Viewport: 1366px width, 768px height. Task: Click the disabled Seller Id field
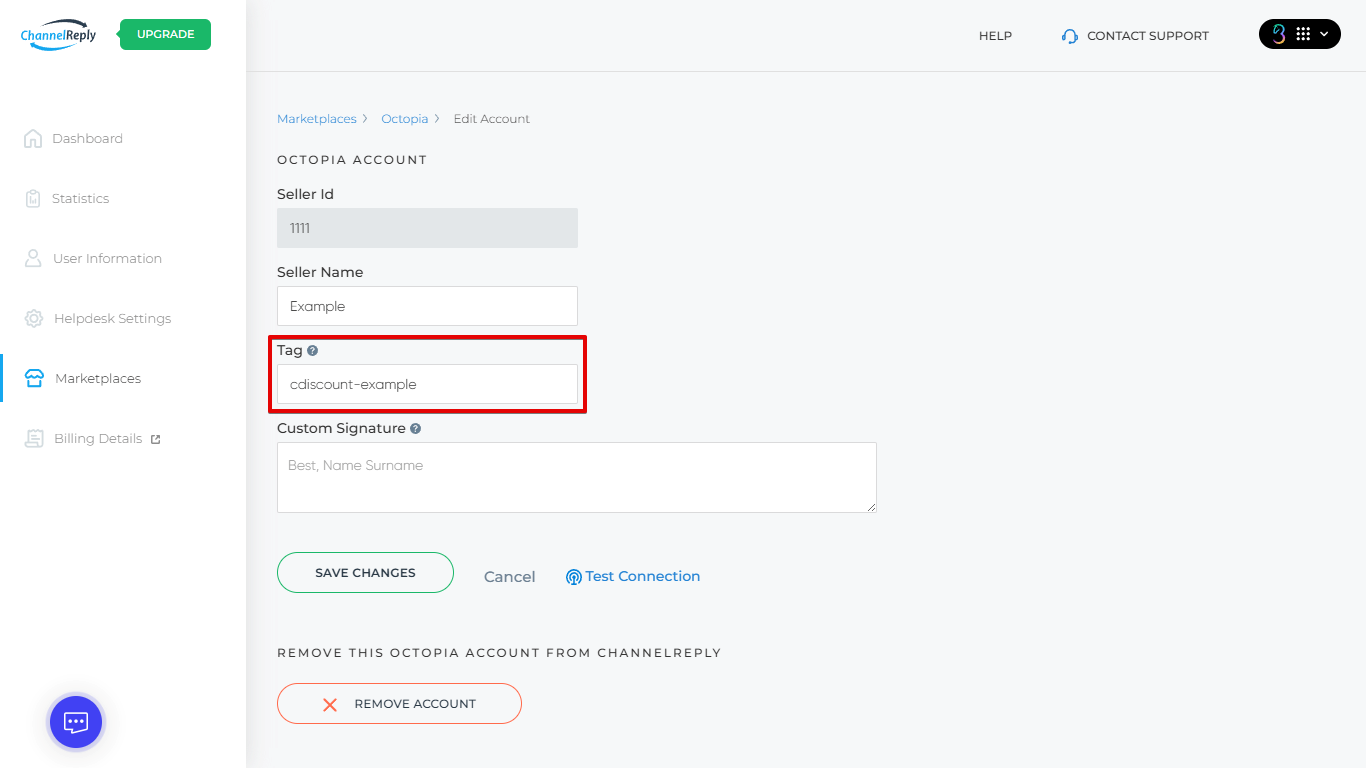427,228
